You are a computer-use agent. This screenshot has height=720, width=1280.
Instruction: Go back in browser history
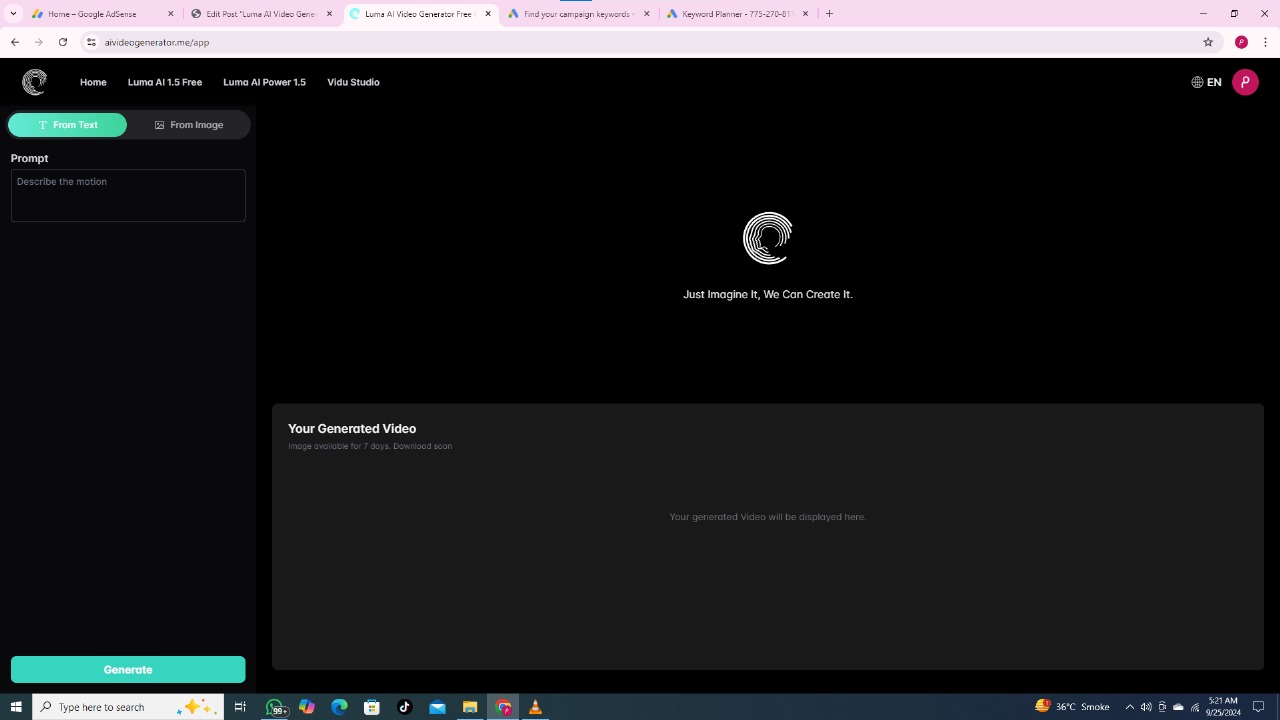[15, 42]
